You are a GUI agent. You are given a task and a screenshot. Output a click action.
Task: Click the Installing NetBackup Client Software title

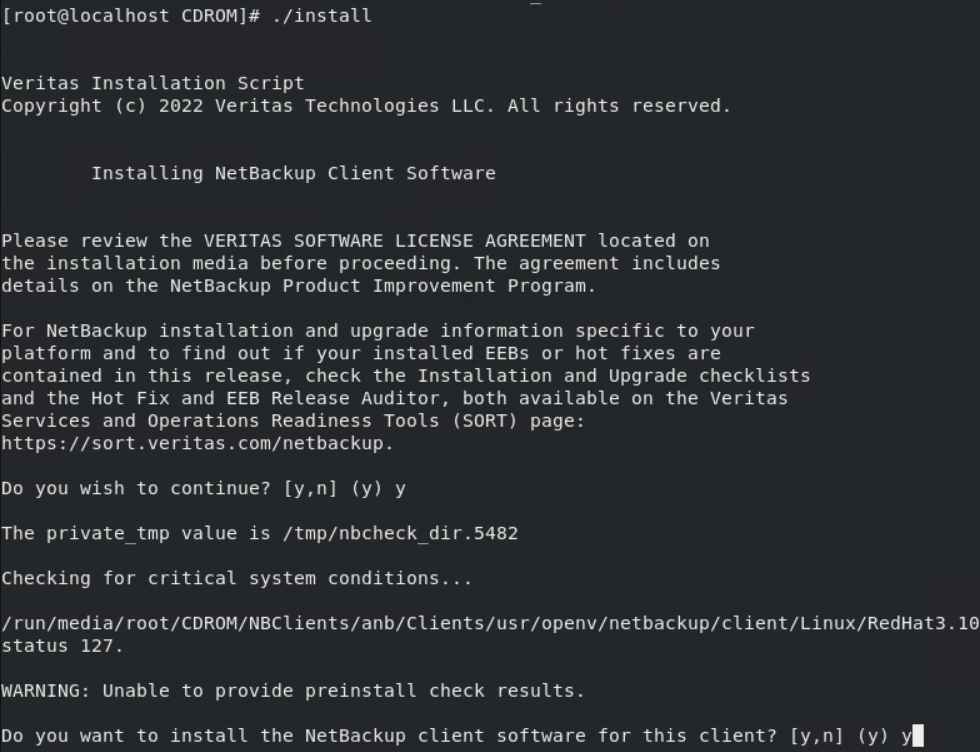(x=294, y=173)
